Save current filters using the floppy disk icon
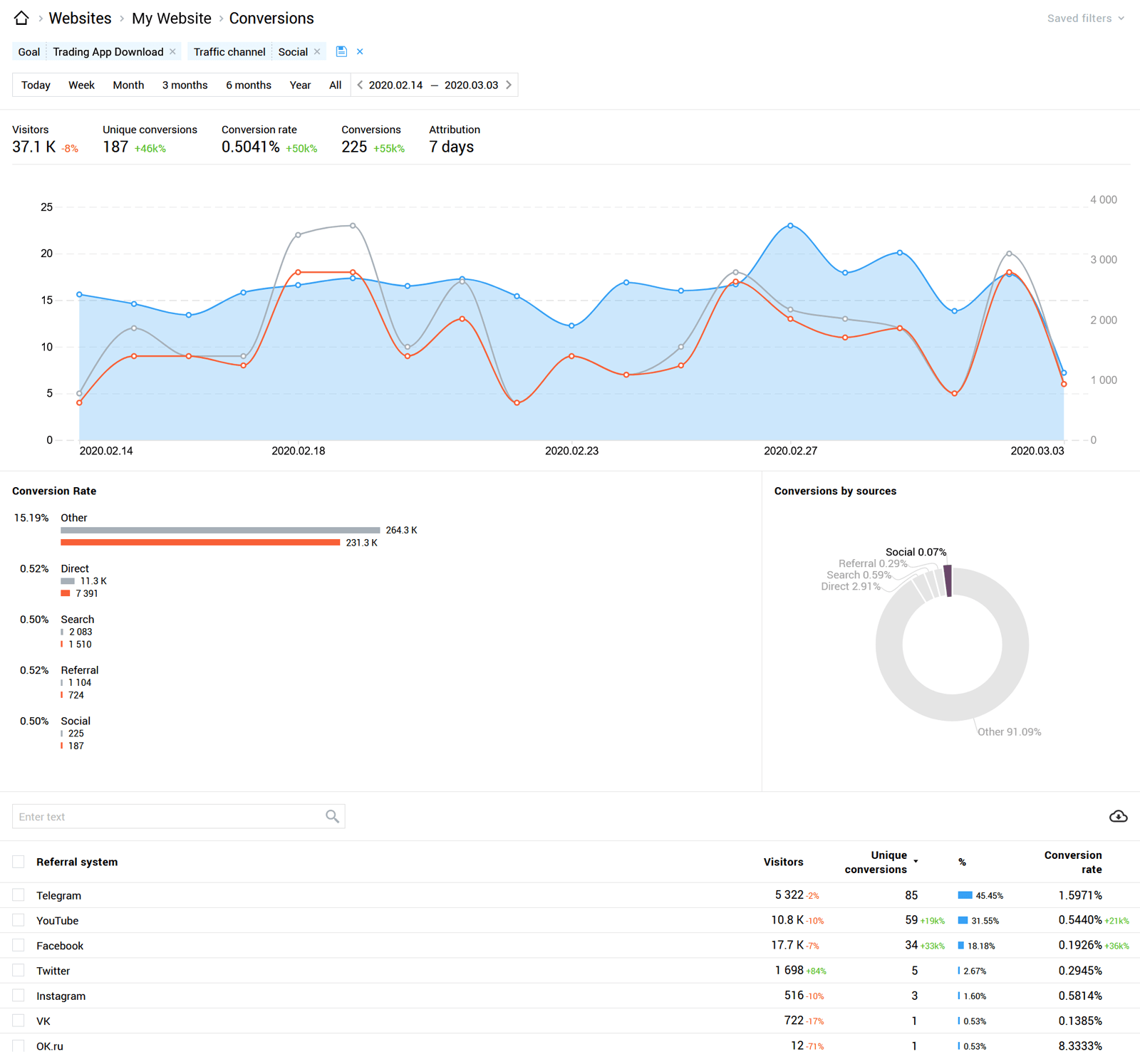Screen dimensions: 1140x1064 pyautogui.click(x=341, y=51)
